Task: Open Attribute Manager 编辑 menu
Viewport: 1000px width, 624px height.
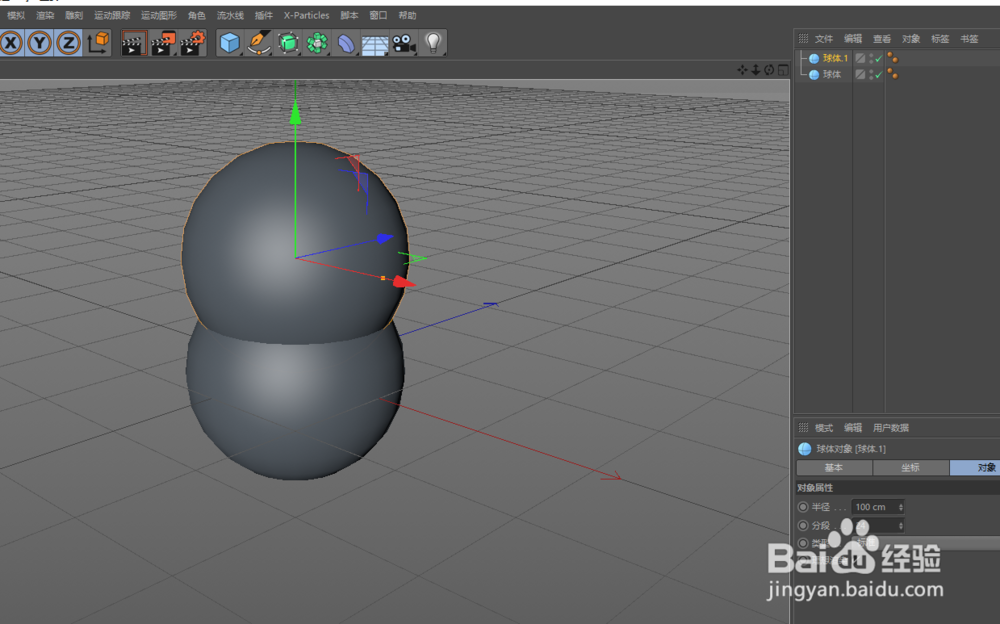Action: [x=853, y=427]
